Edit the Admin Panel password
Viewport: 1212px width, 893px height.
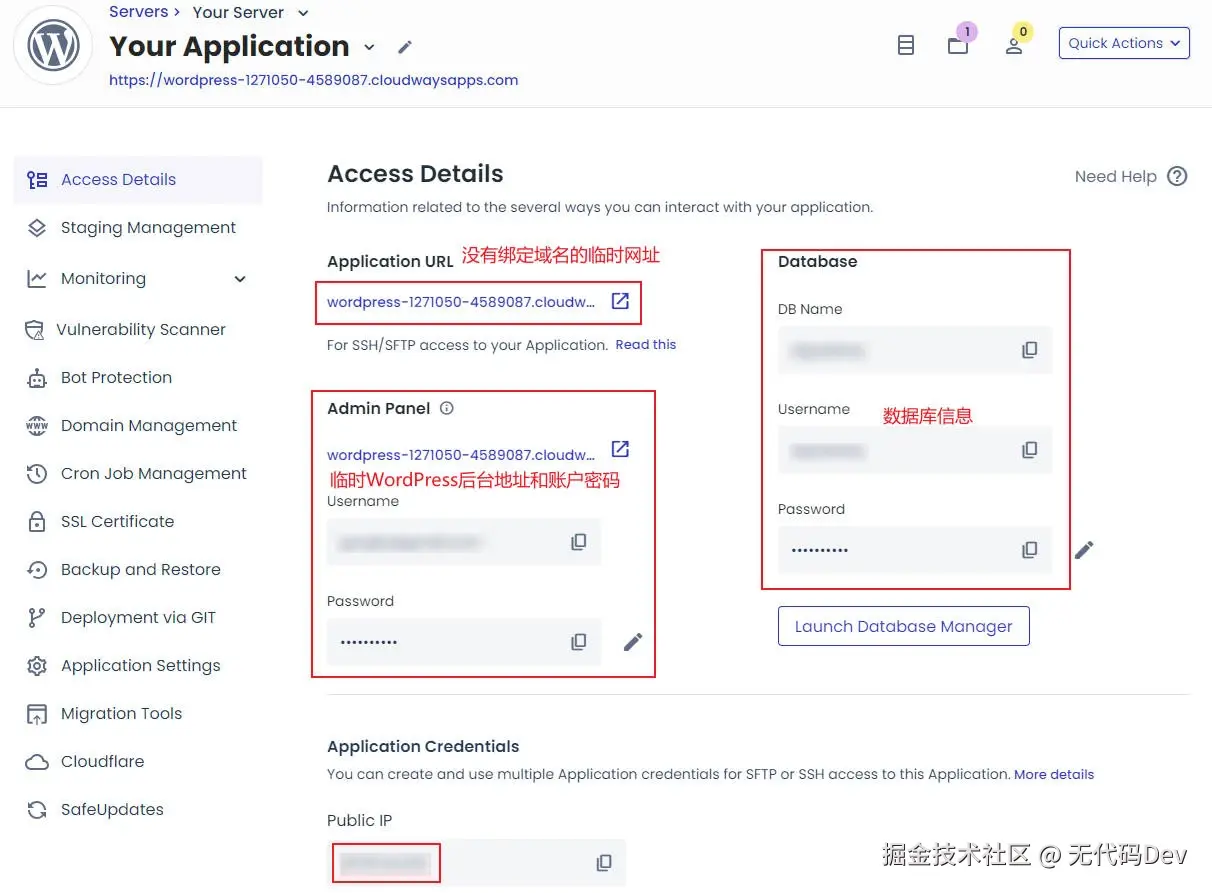[x=633, y=642]
